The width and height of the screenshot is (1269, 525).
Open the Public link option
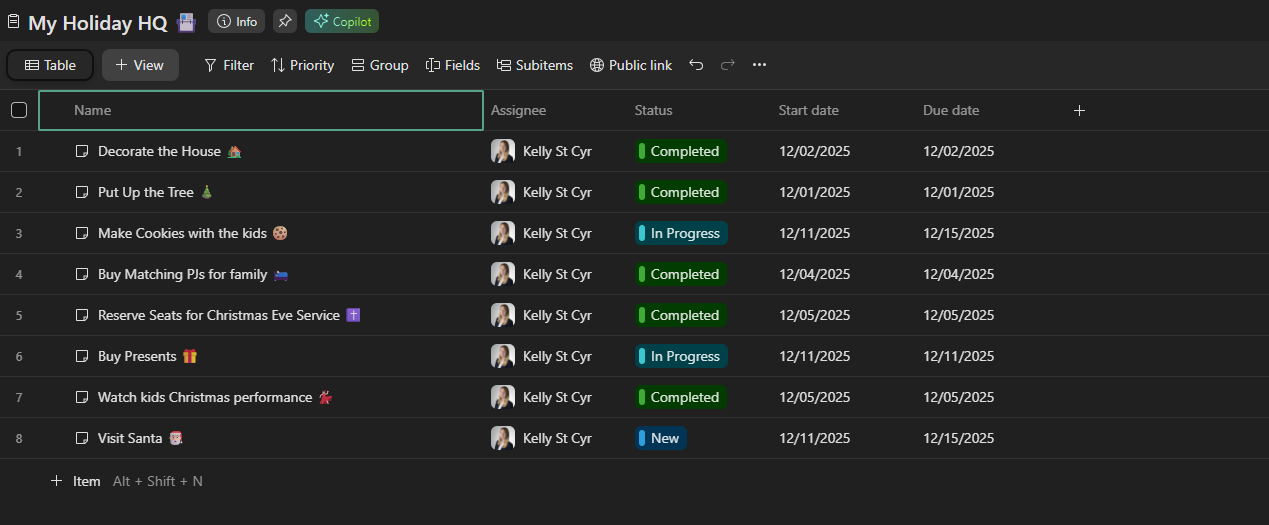[631, 65]
